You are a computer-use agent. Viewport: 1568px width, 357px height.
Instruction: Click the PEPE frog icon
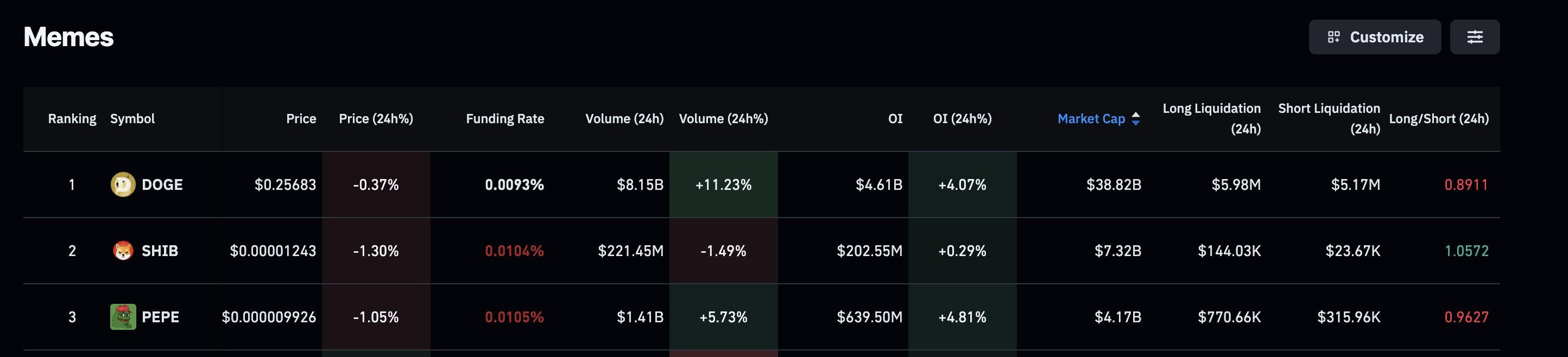tap(123, 317)
